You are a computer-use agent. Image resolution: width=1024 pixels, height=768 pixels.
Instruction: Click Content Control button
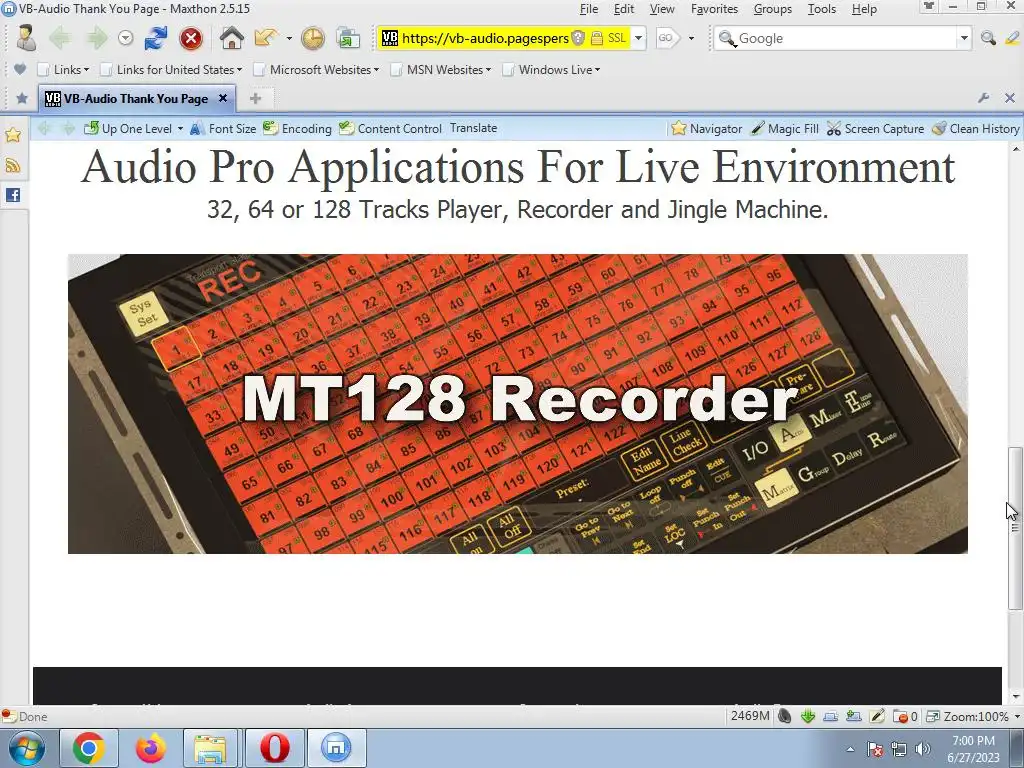tap(391, 129)
